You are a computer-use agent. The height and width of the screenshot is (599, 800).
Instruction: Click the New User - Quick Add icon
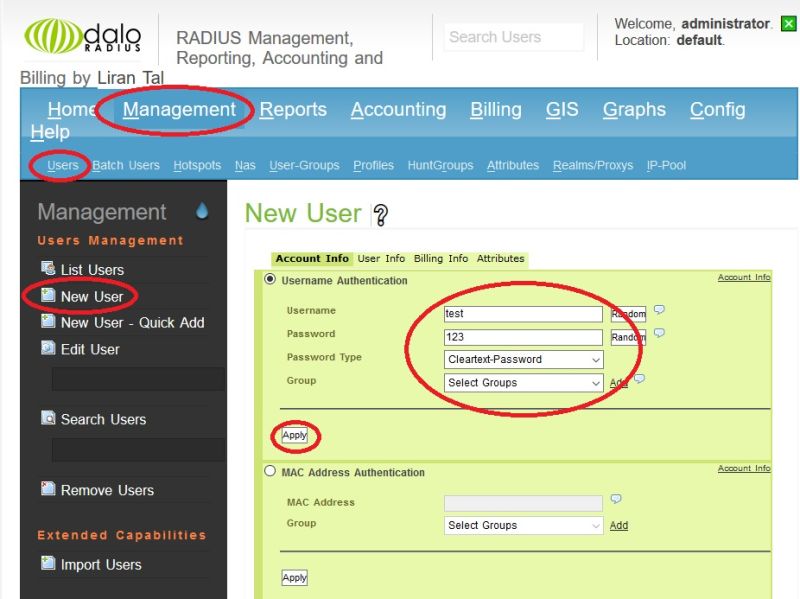point(48,321)
